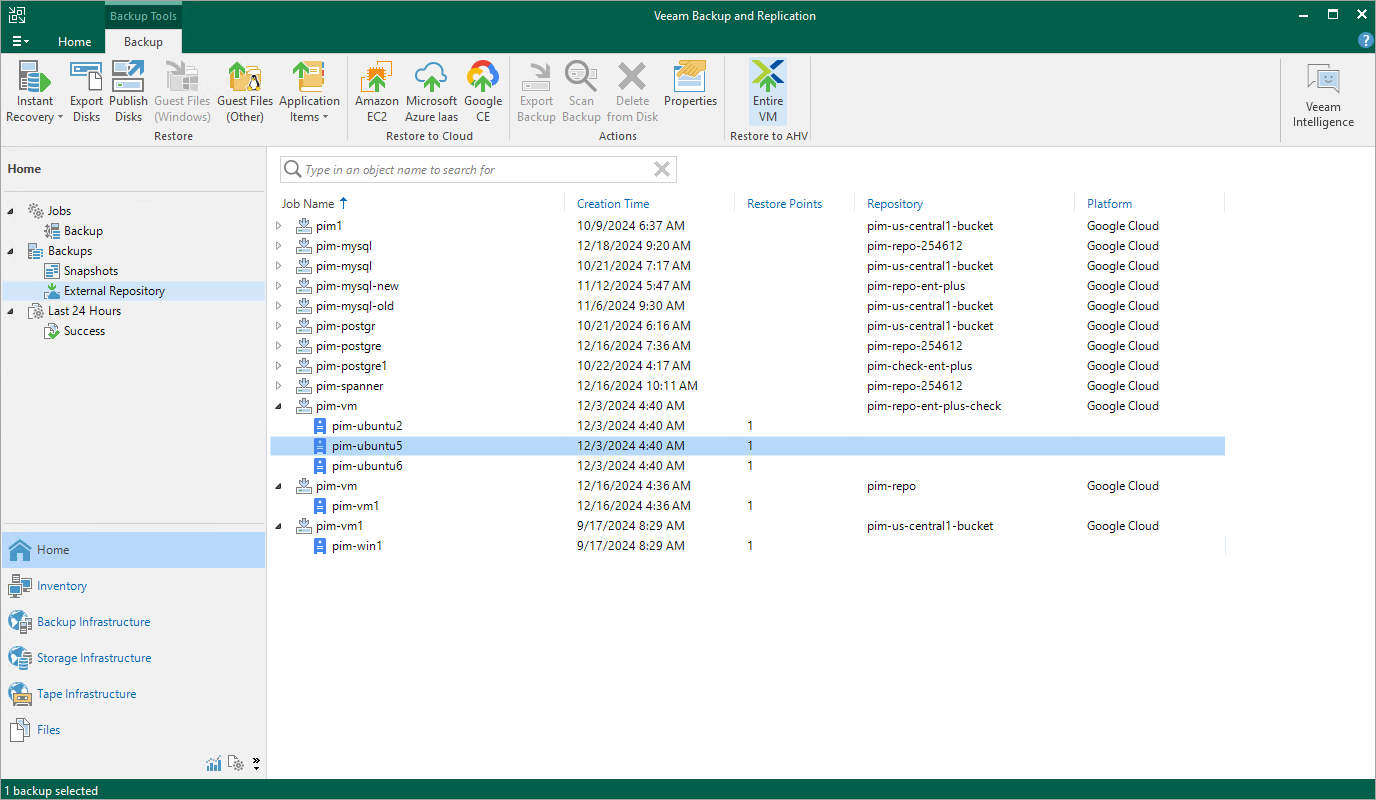This screenshot has height=800, width=1376.
Task: Expand the pim-spanner job row
Action: coord(279,386)
